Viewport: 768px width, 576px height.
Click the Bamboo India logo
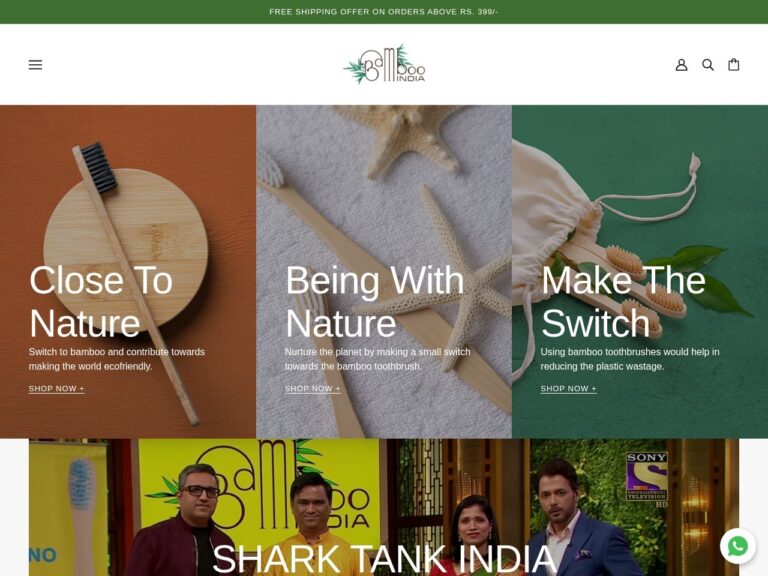coord(384,64)
